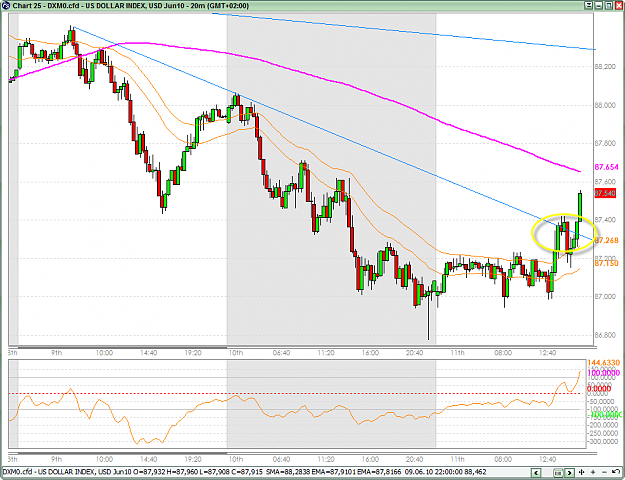Click the red dotted zero line in indicator

click(297, 393)
